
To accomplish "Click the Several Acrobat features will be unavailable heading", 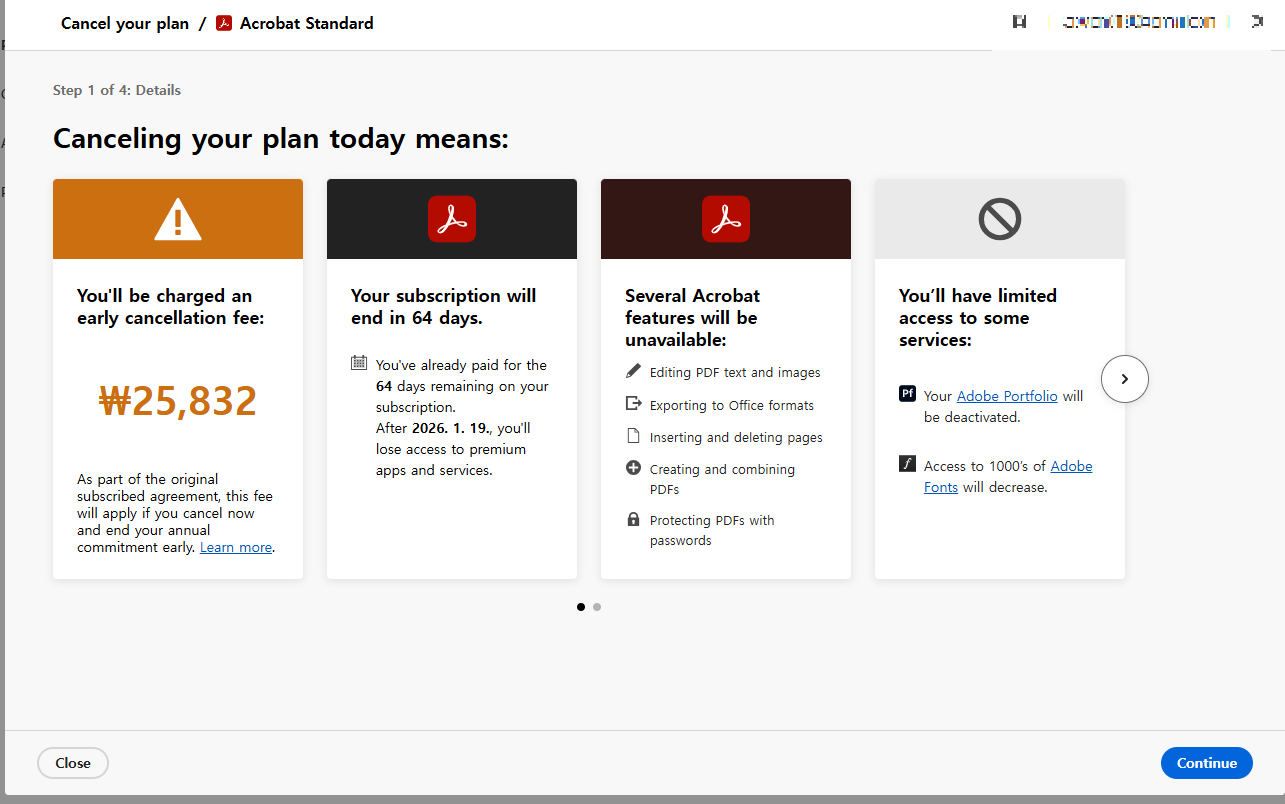I will [x=692, y=318].
